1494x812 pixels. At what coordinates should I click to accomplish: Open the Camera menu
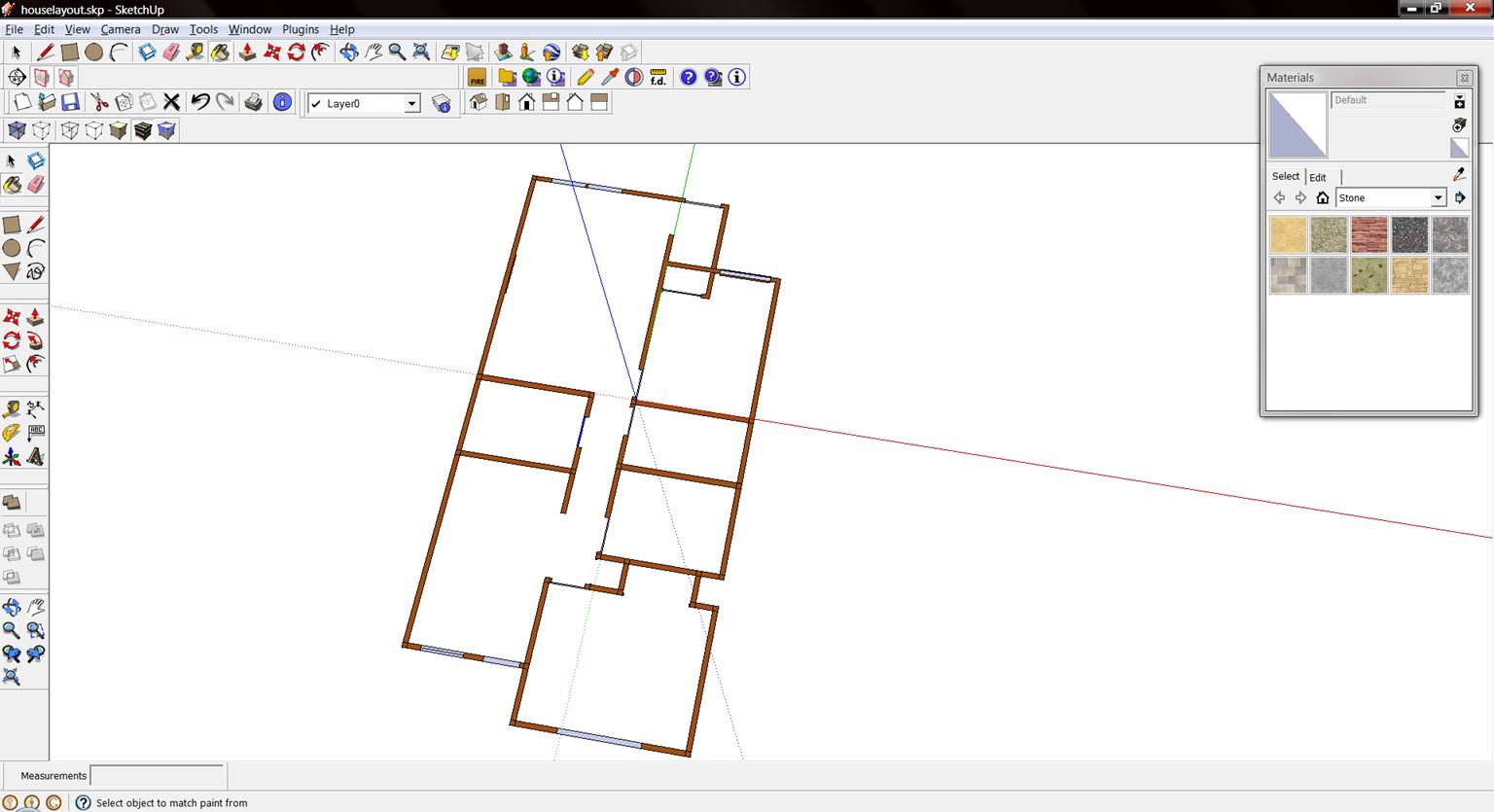[121, 29]
